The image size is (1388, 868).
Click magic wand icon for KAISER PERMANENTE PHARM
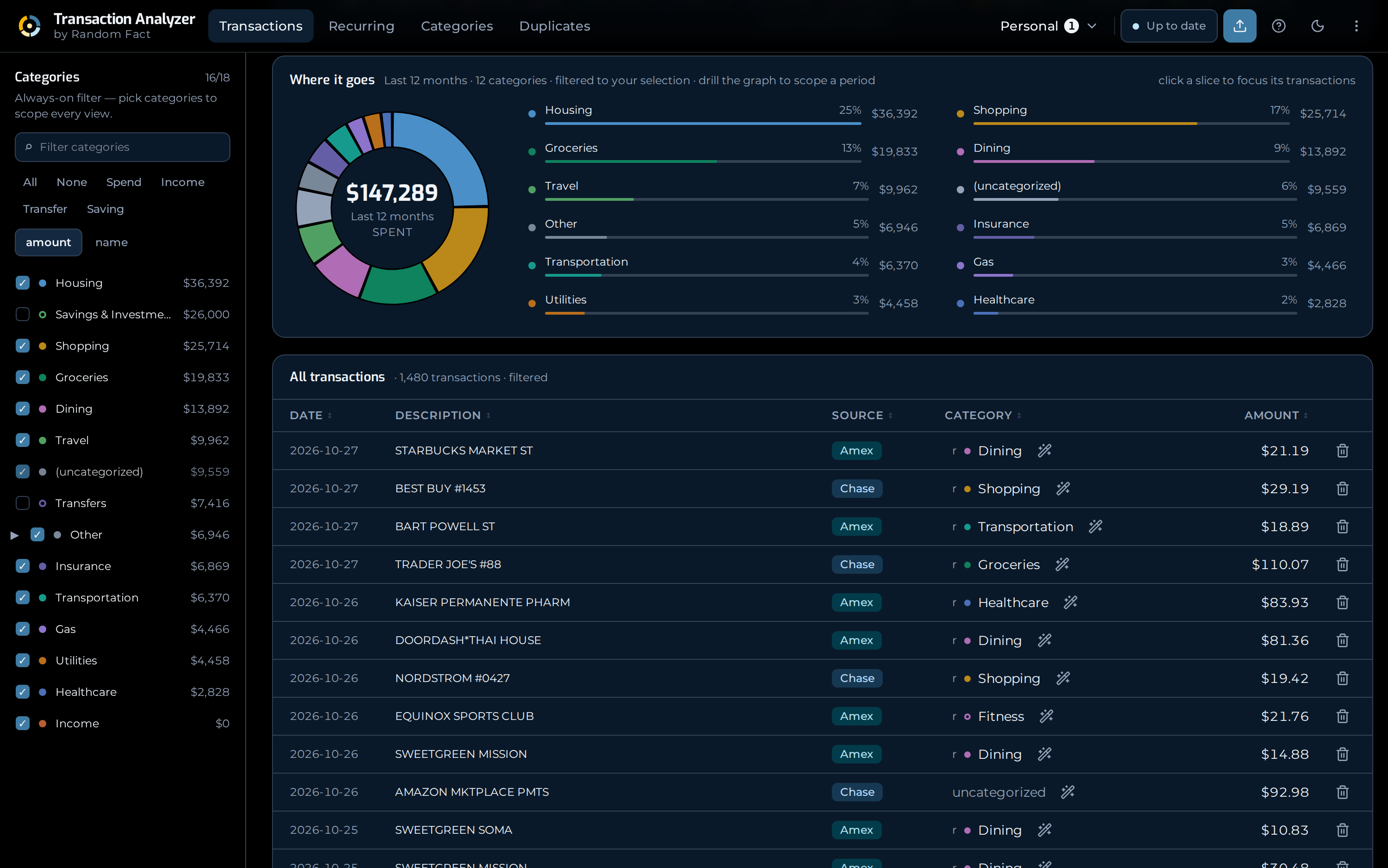tap(1070, 602)
